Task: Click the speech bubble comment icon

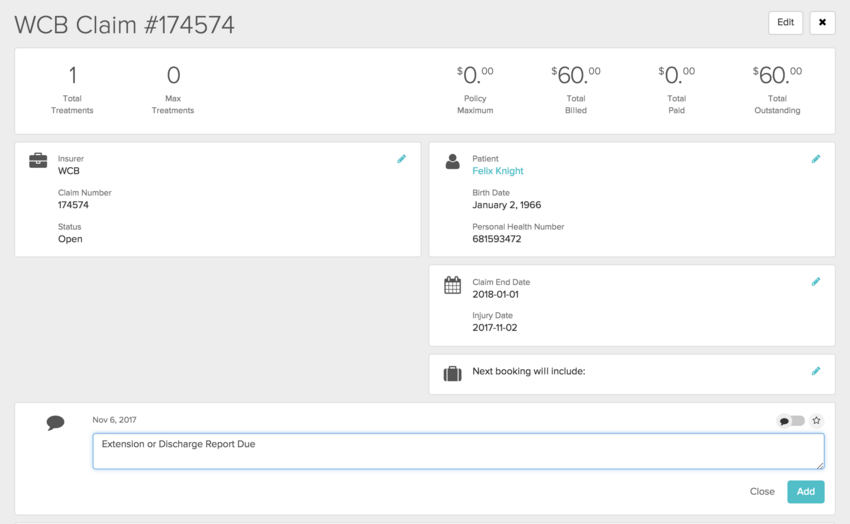Action: [55, 423]
